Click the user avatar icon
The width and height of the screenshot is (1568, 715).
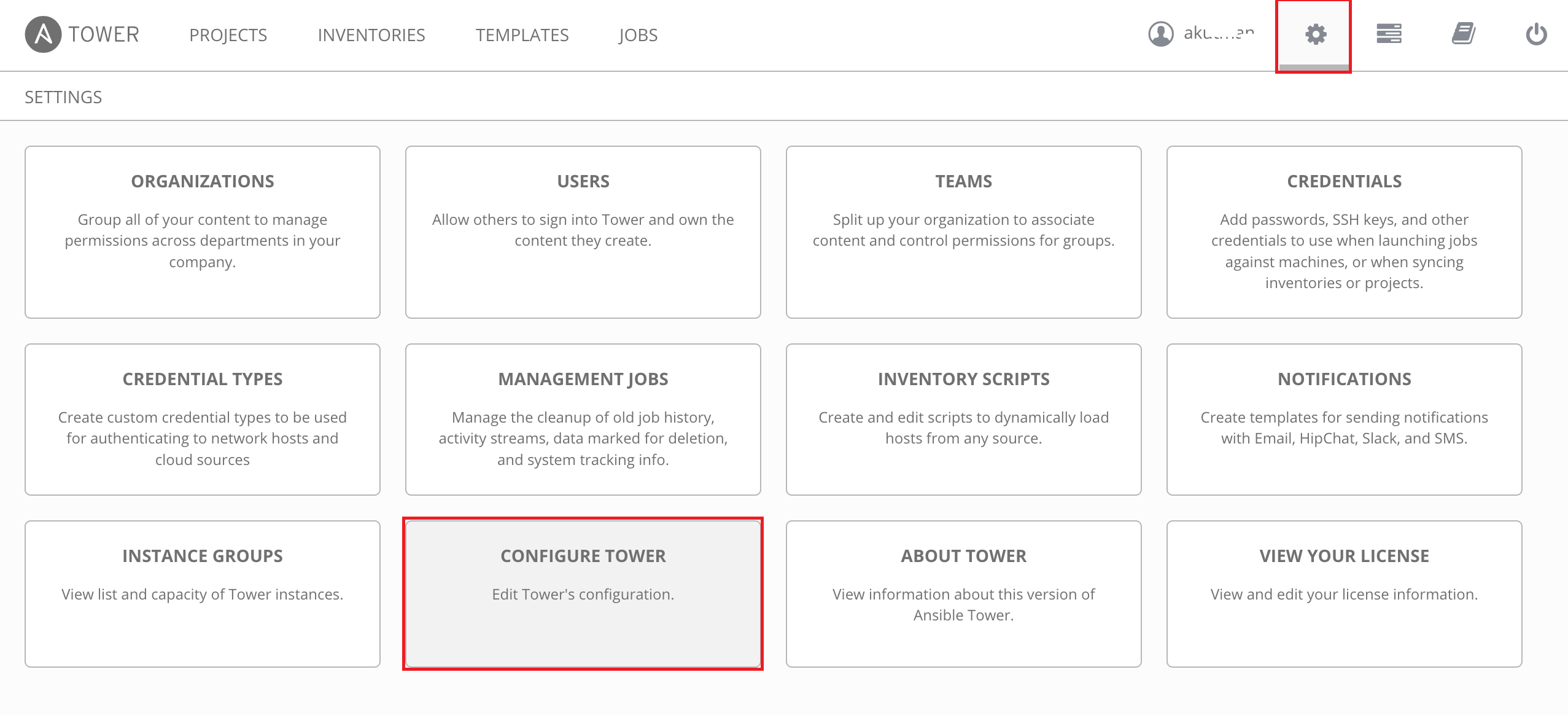(x=1161, y=34)
